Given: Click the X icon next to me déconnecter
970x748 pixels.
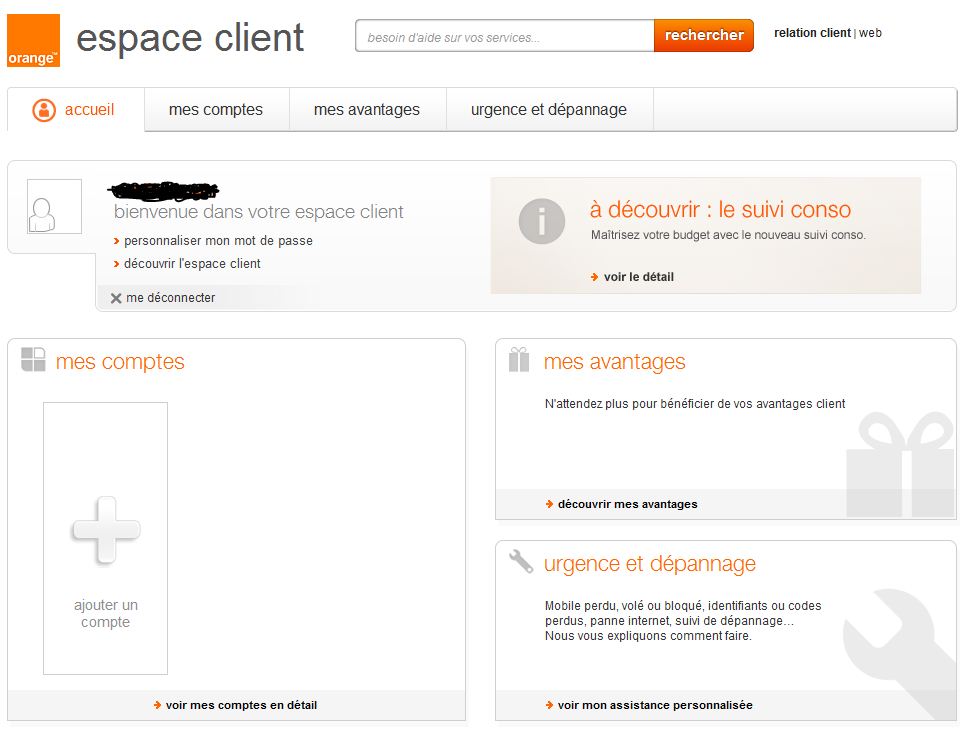Looking at the screenshot, I should click(116, 298).
